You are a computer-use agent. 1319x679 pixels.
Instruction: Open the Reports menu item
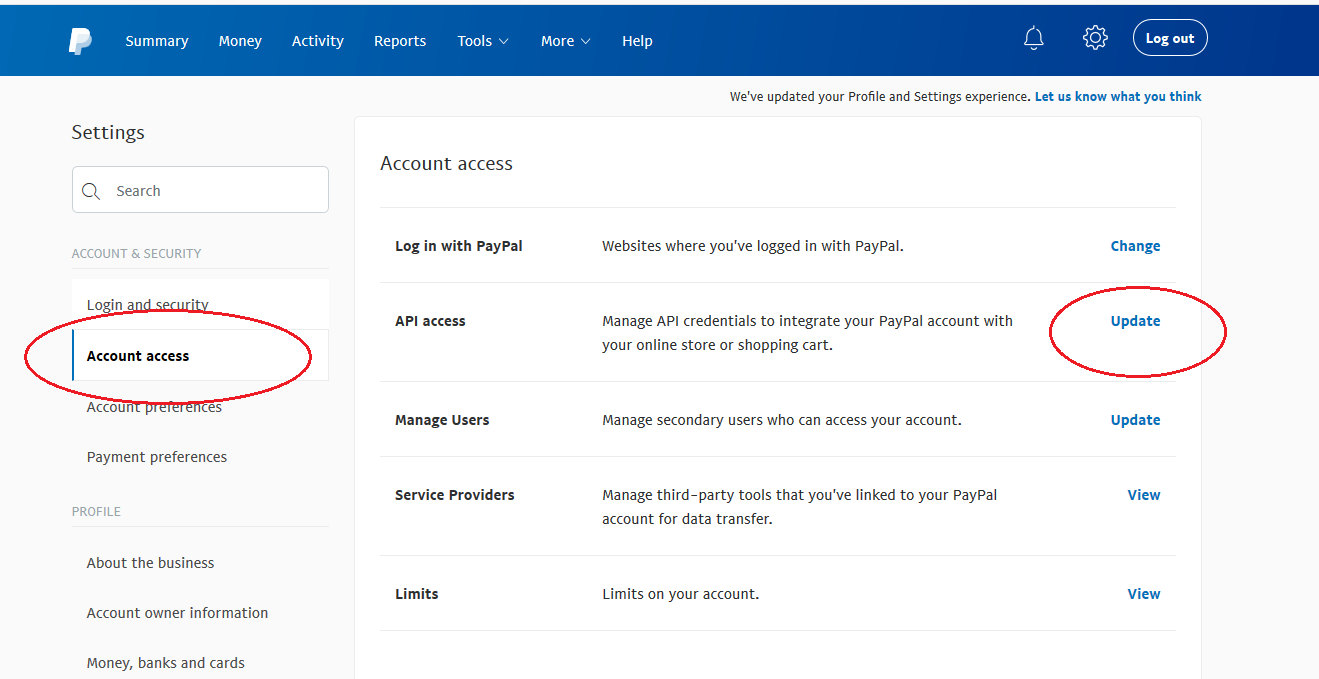[x=400, y=41]
